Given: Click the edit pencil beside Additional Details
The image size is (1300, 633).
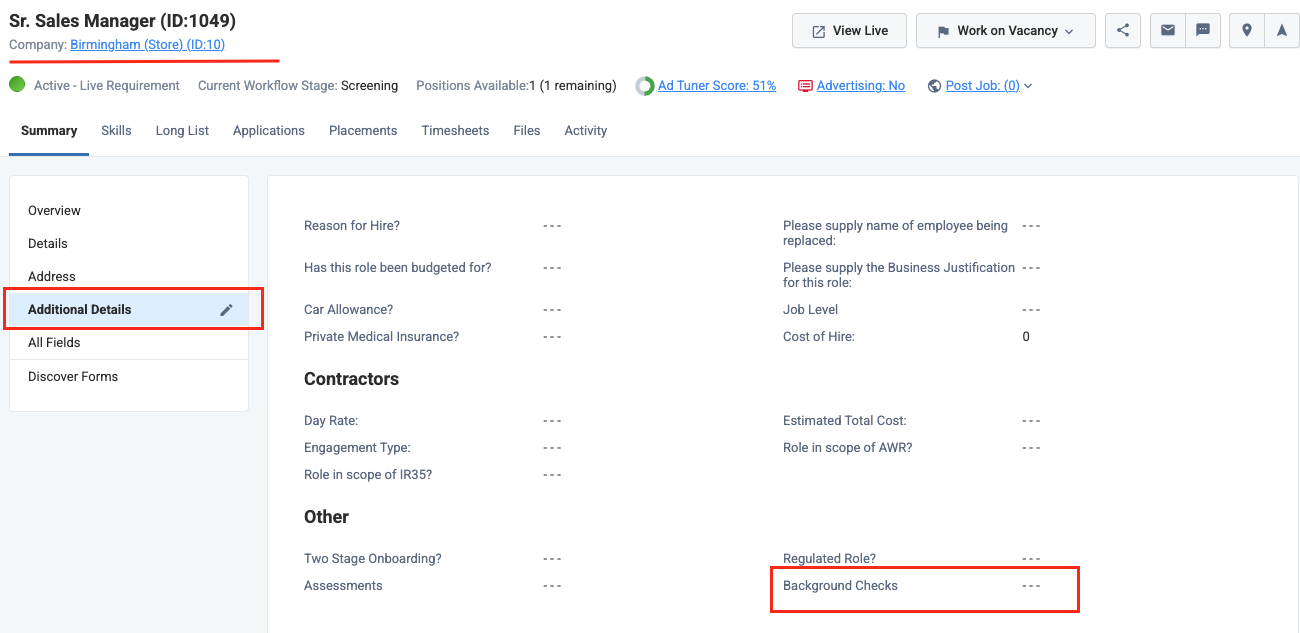Looking at the screenshot, I should [x=227, y=309].
